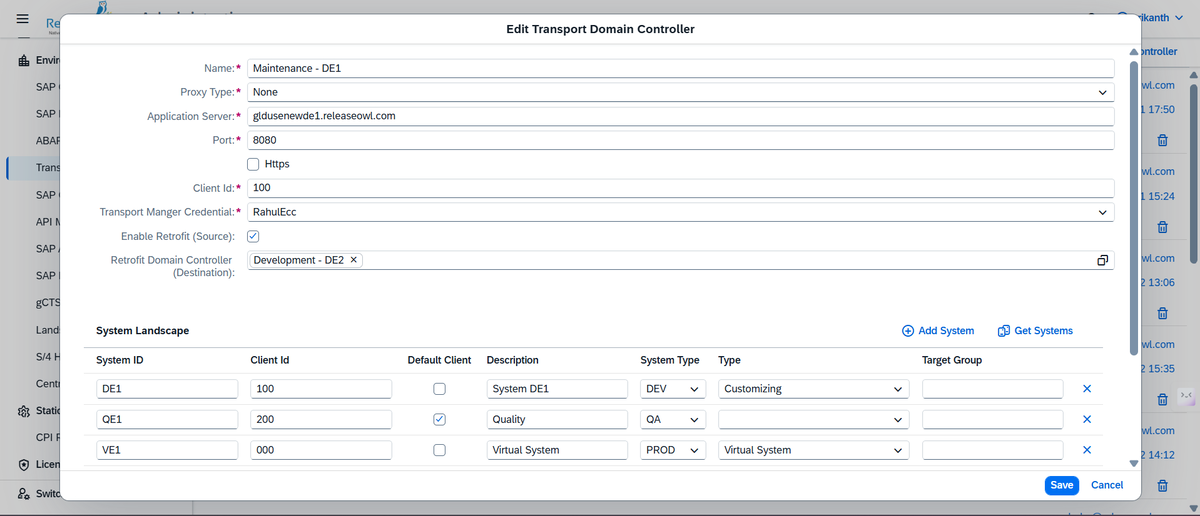1200x516 pixels.
Task: Remove the Development - DE2 token
Action: pyautogui.click(x=354, y=260)
